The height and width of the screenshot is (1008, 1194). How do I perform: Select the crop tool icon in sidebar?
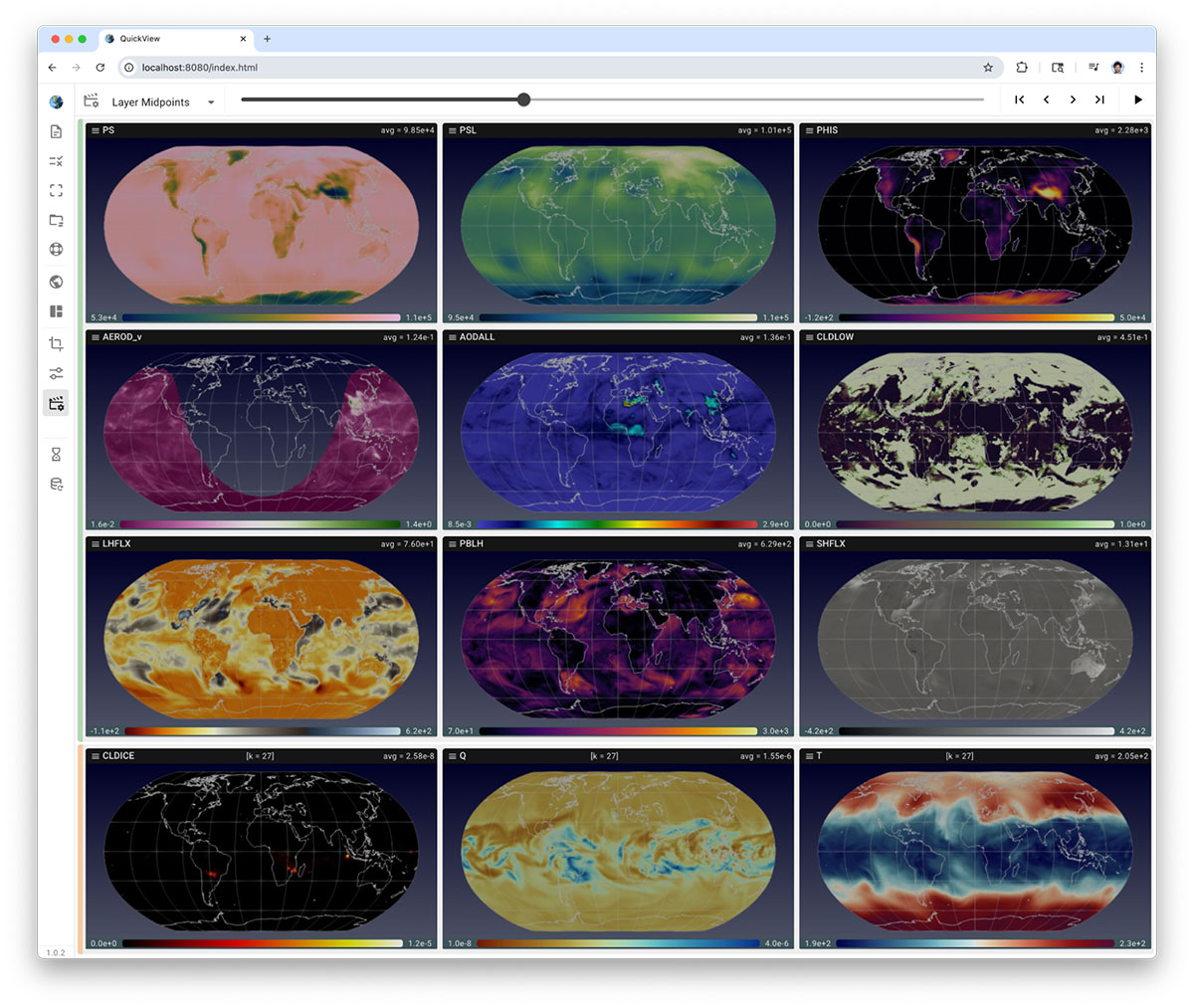point(56,343)
